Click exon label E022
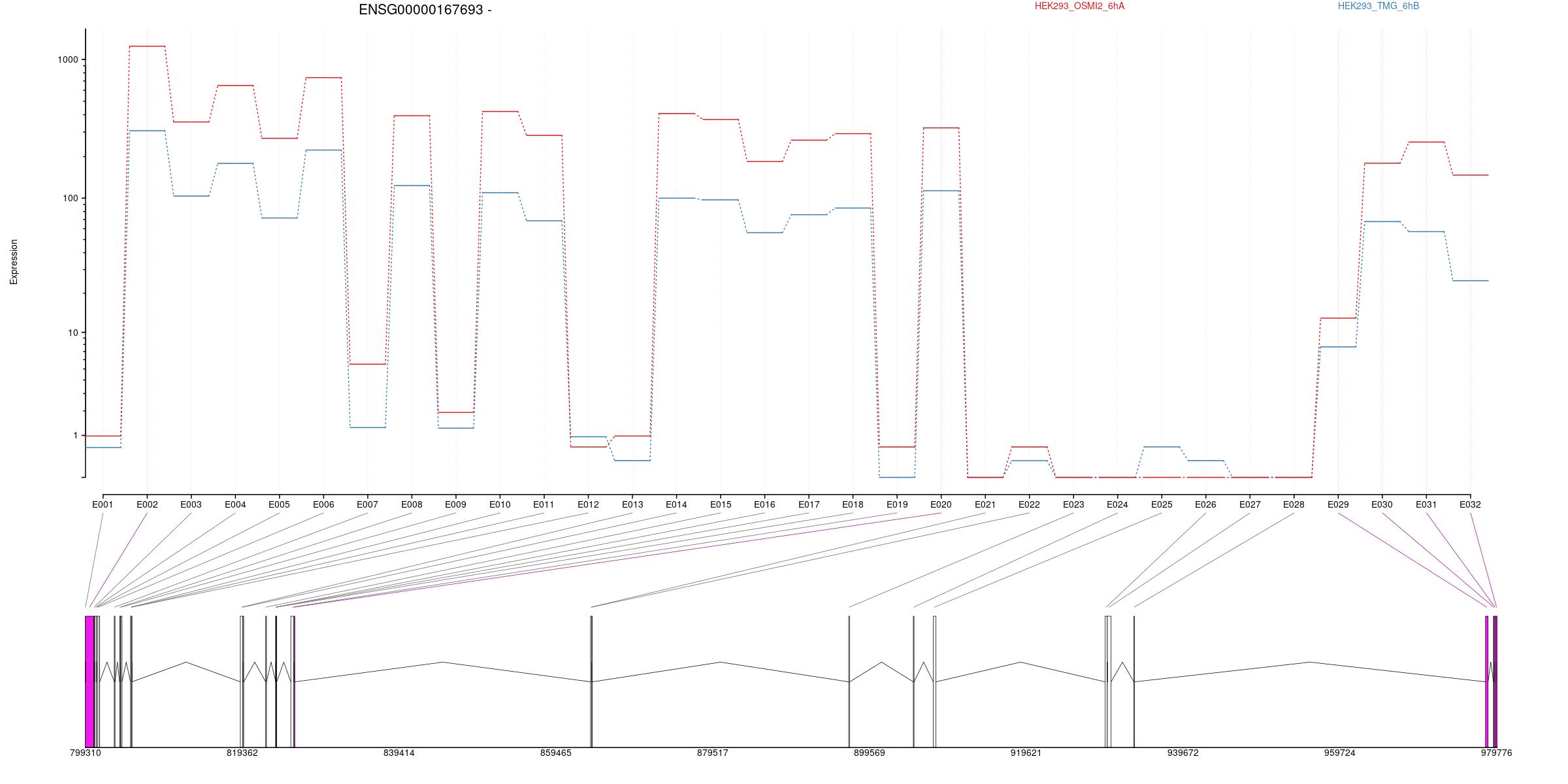This screenshot has height=784, width=1568. pyautogui.click(x=1029, y=504)
